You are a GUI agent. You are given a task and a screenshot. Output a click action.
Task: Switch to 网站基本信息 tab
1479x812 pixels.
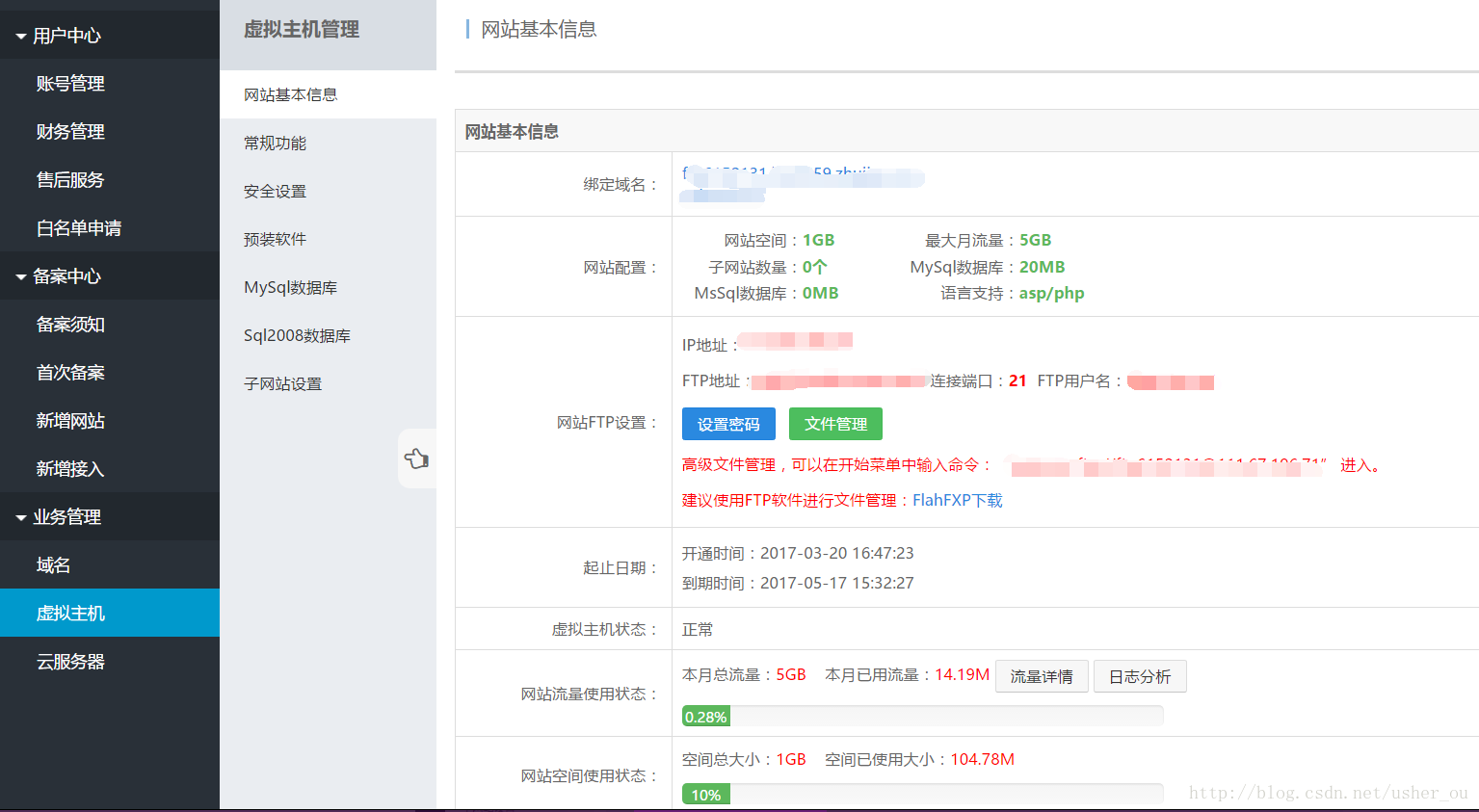[328, 94]
